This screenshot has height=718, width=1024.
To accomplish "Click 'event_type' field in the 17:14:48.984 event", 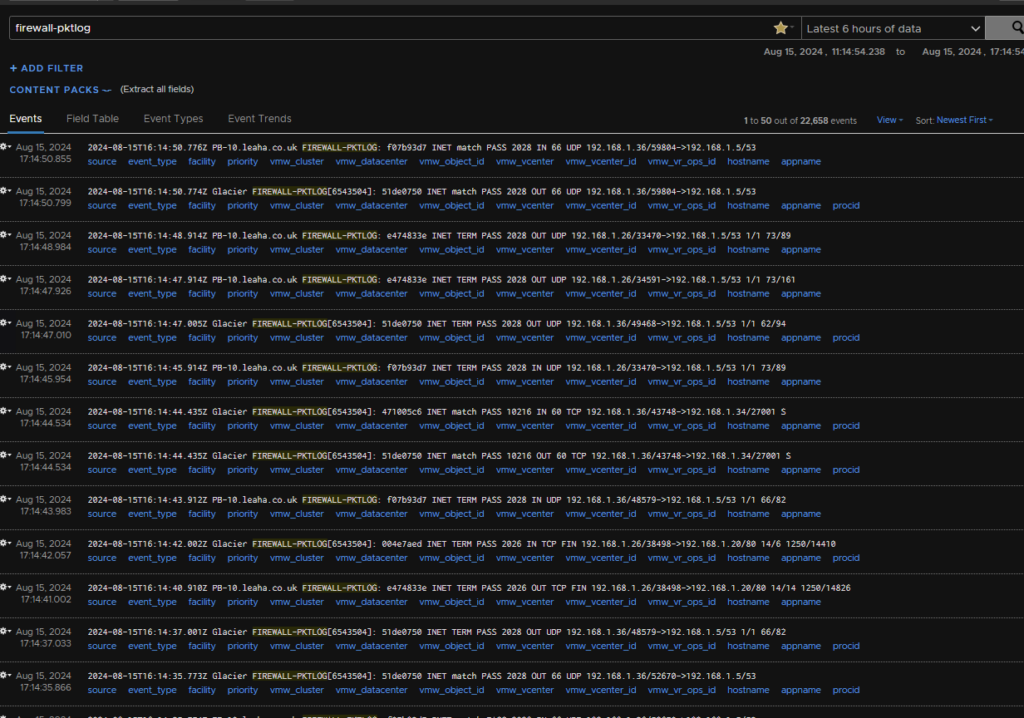I will (x=152, y=250).
